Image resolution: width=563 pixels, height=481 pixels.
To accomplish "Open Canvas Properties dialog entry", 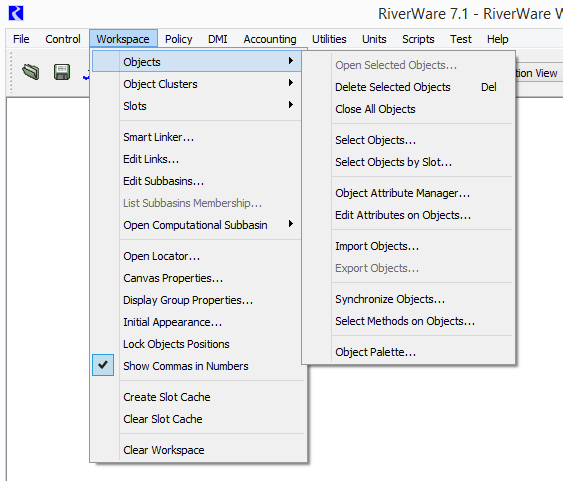I will point(196,278).
